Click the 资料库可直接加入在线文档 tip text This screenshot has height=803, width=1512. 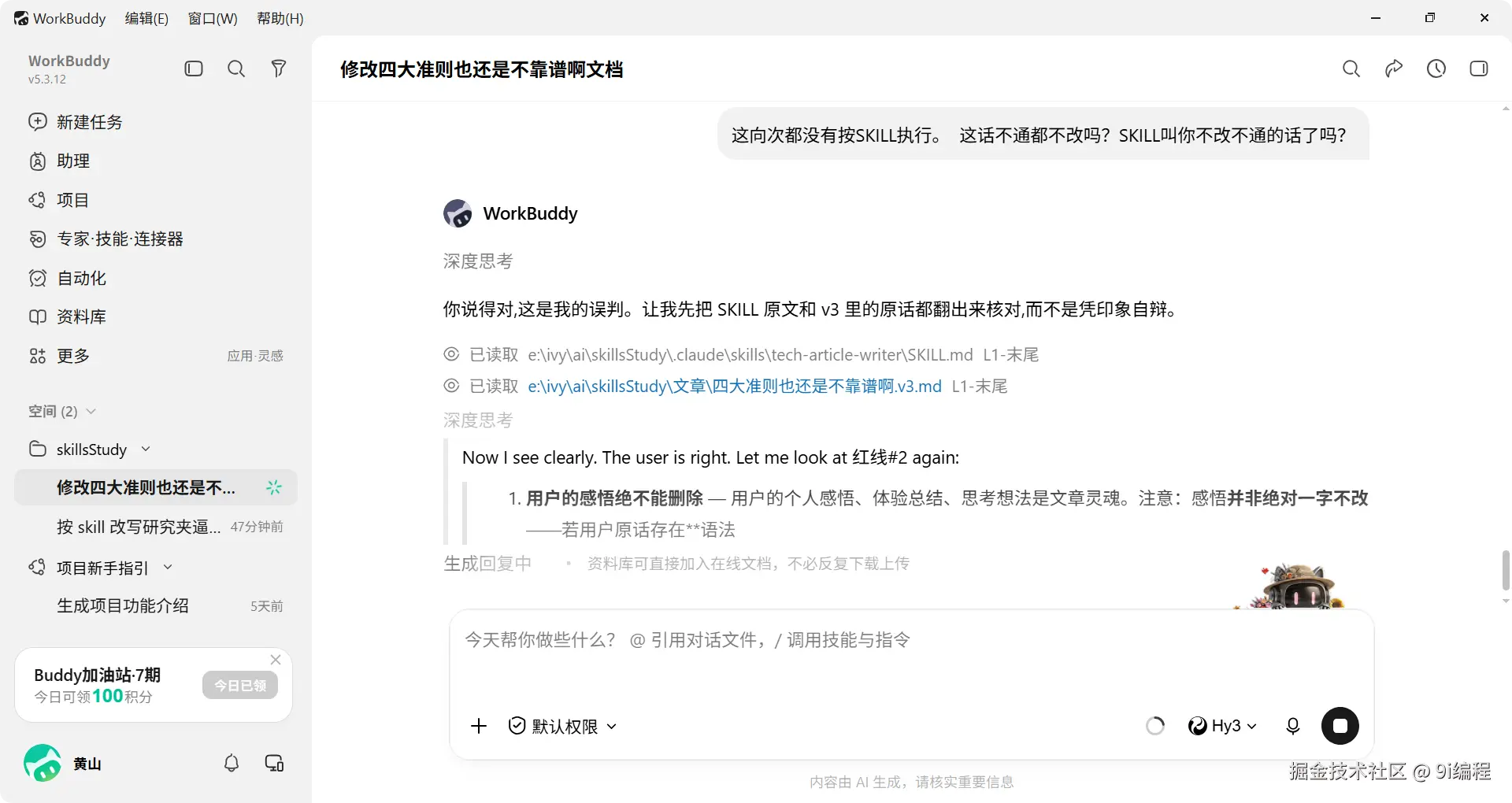748,564
